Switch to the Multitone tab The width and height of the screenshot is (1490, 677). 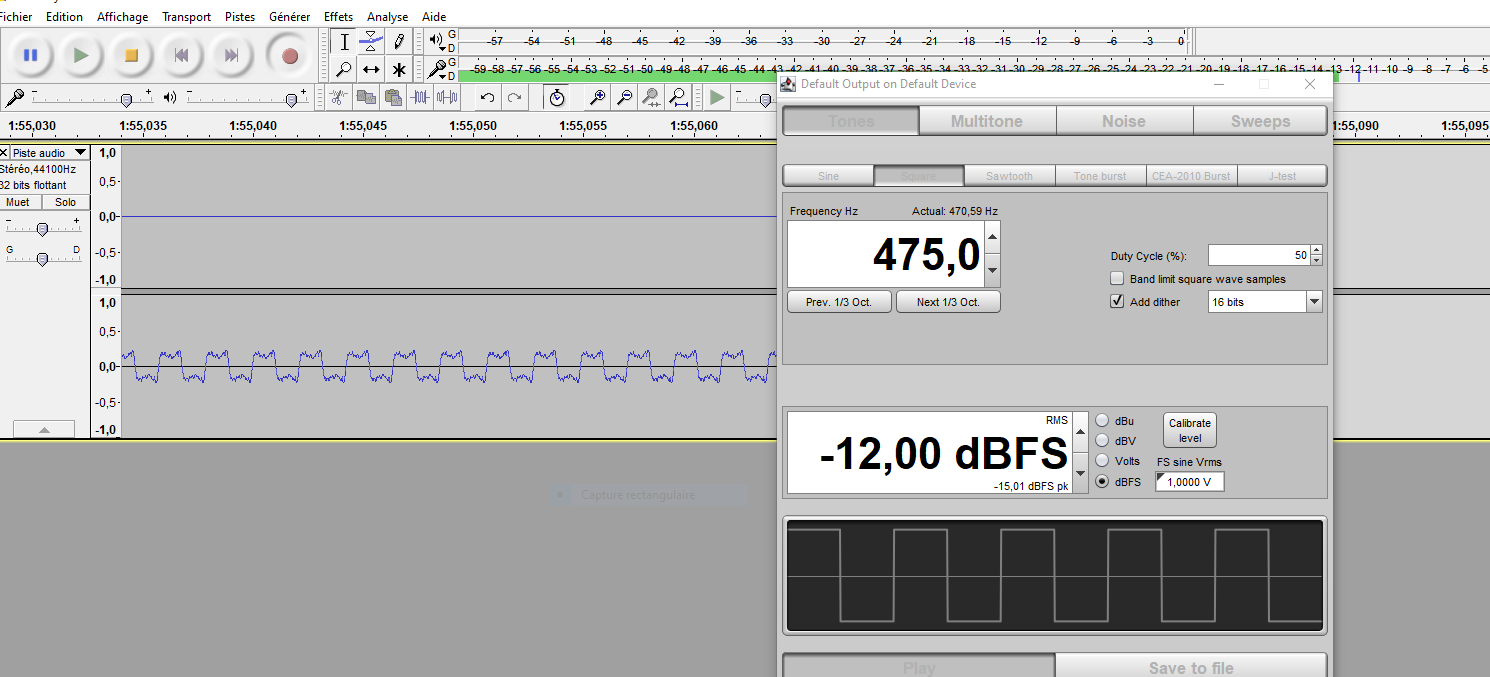(x=987, y=121)
